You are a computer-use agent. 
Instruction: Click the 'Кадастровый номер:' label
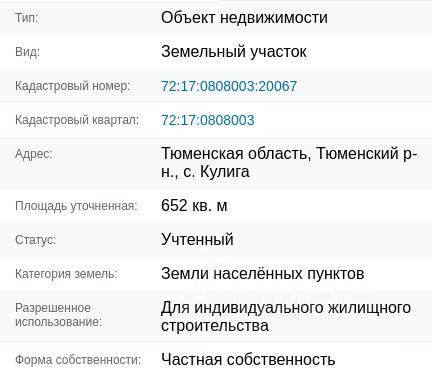pyautogui.click(x=73, y=86)
